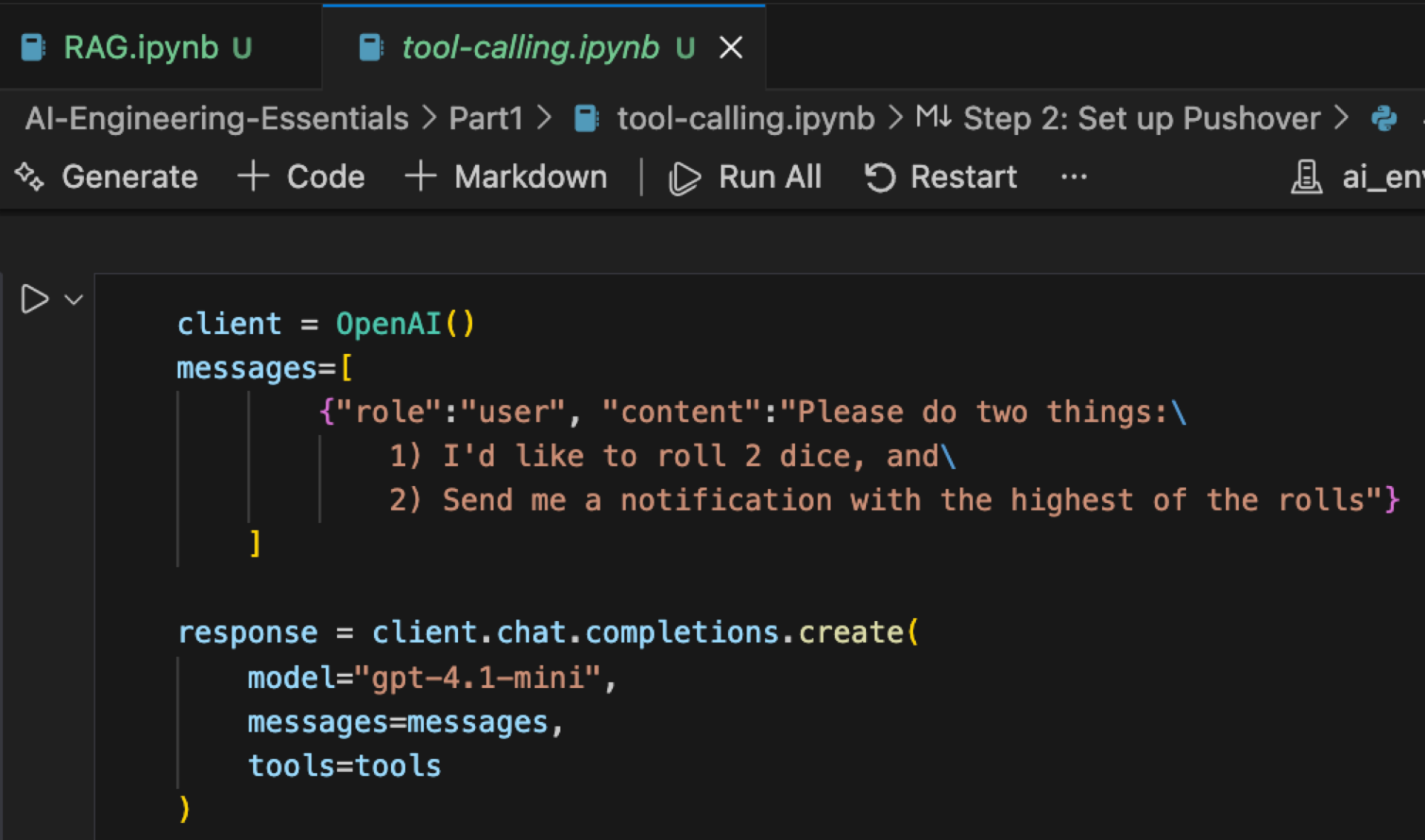Viewport: 1425px width, 840px height.
Task: Click the create method name in code
Action: [851, 633]
